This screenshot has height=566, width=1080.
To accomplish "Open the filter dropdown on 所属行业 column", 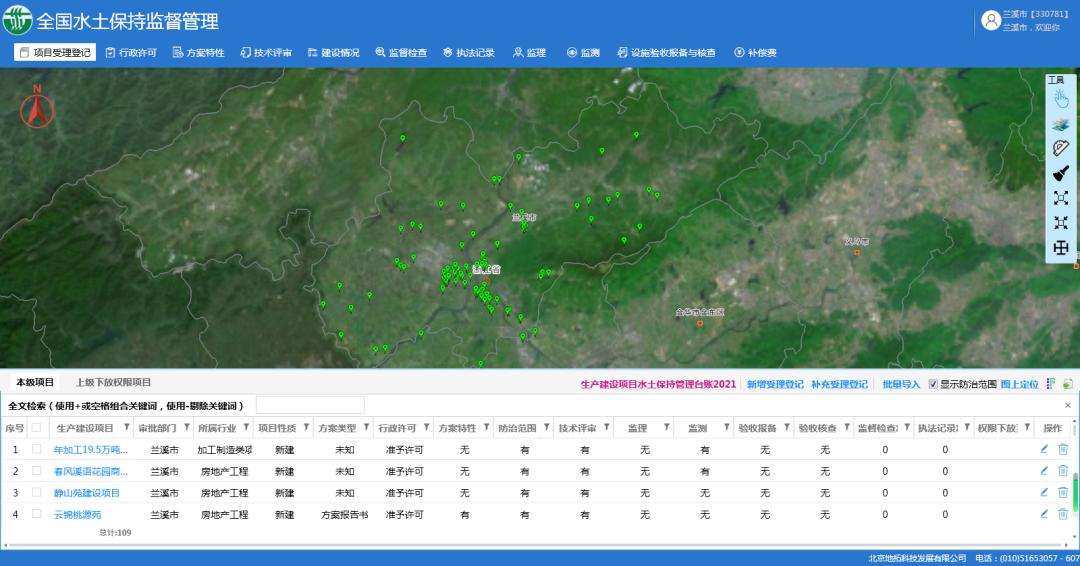I will coord(246,428).
